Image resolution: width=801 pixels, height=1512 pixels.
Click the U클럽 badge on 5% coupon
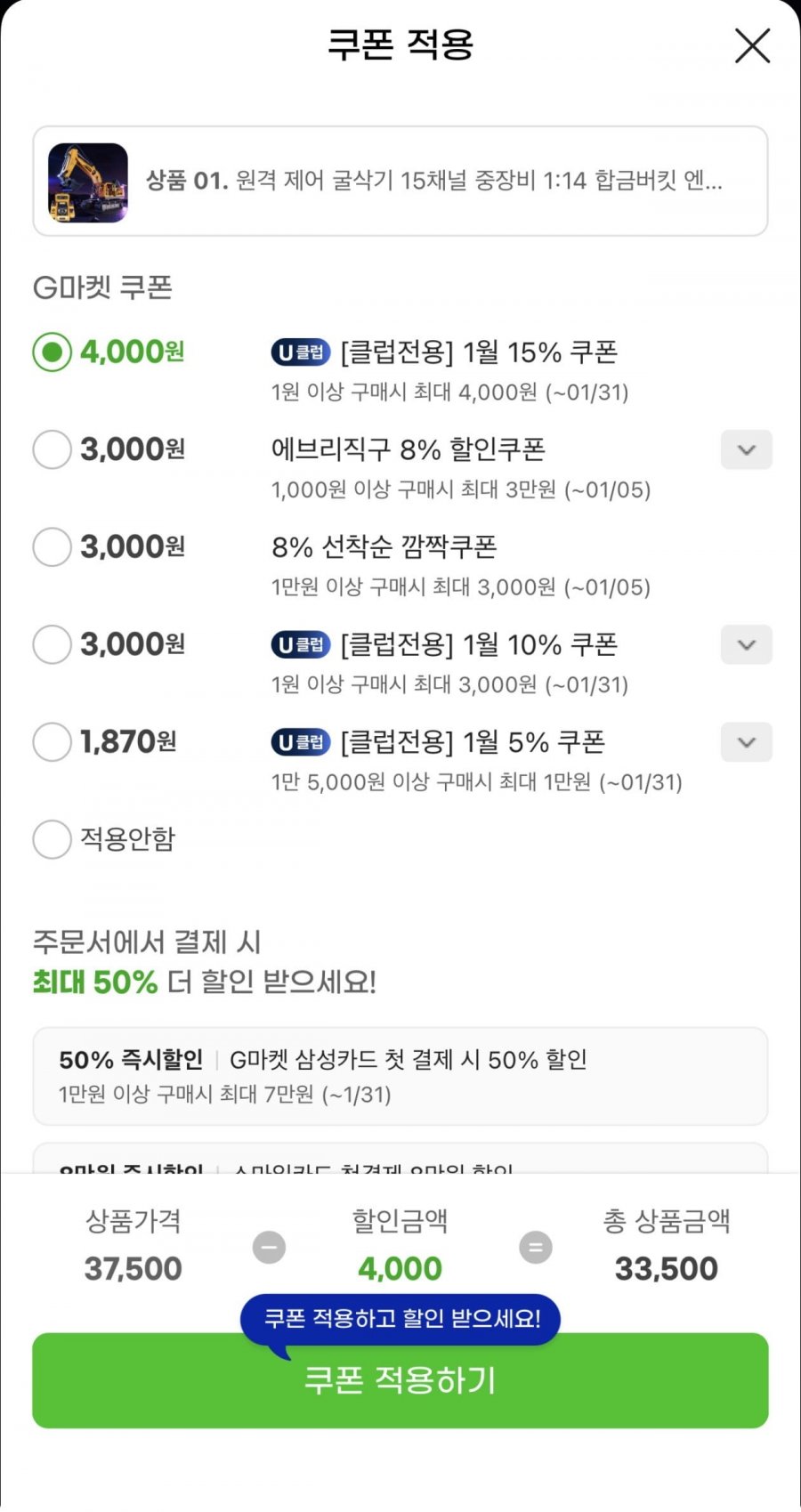301,742
